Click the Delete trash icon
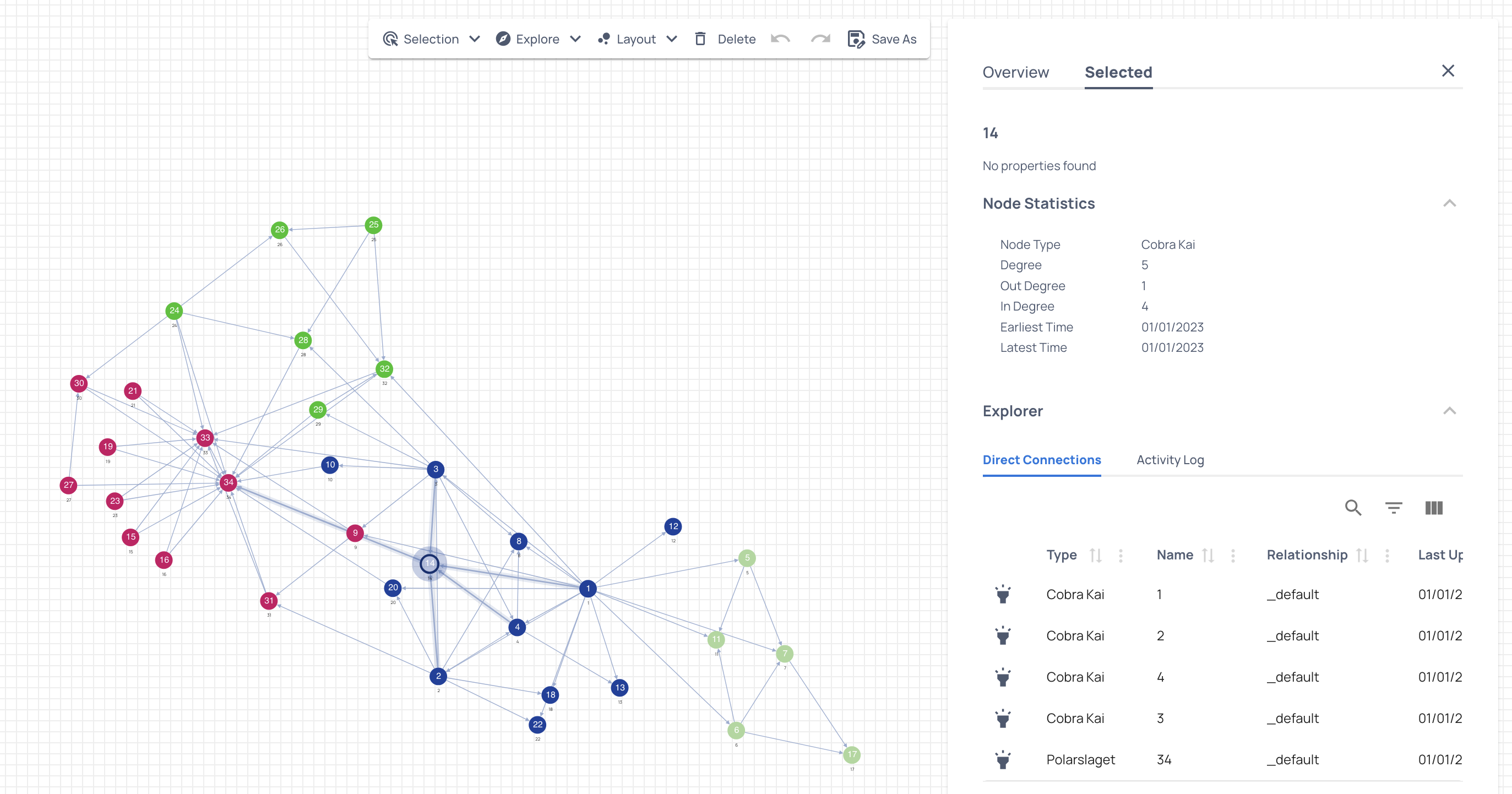Viewport: 1512px width, 794px height. tap(700, 39)
